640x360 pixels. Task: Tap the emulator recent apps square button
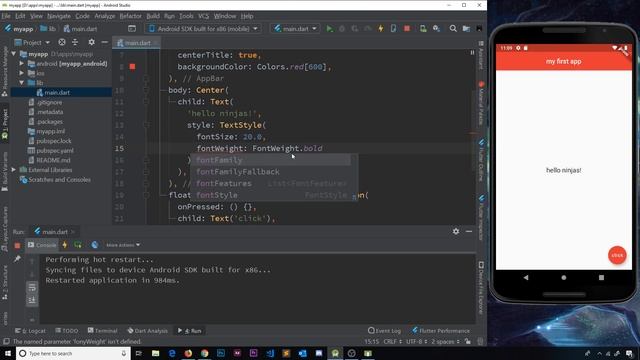point(601,278)
